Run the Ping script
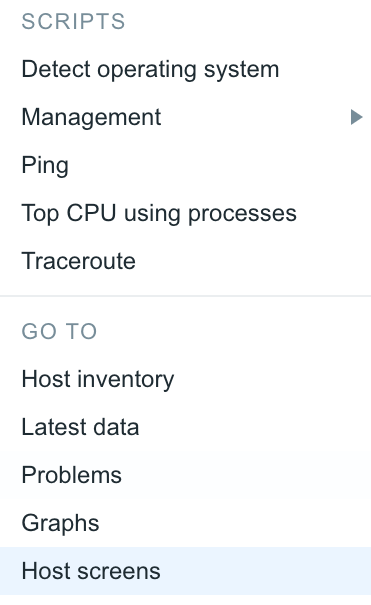Image resolution: width=371 pixels, height=605 pixels. click(186, 165)
